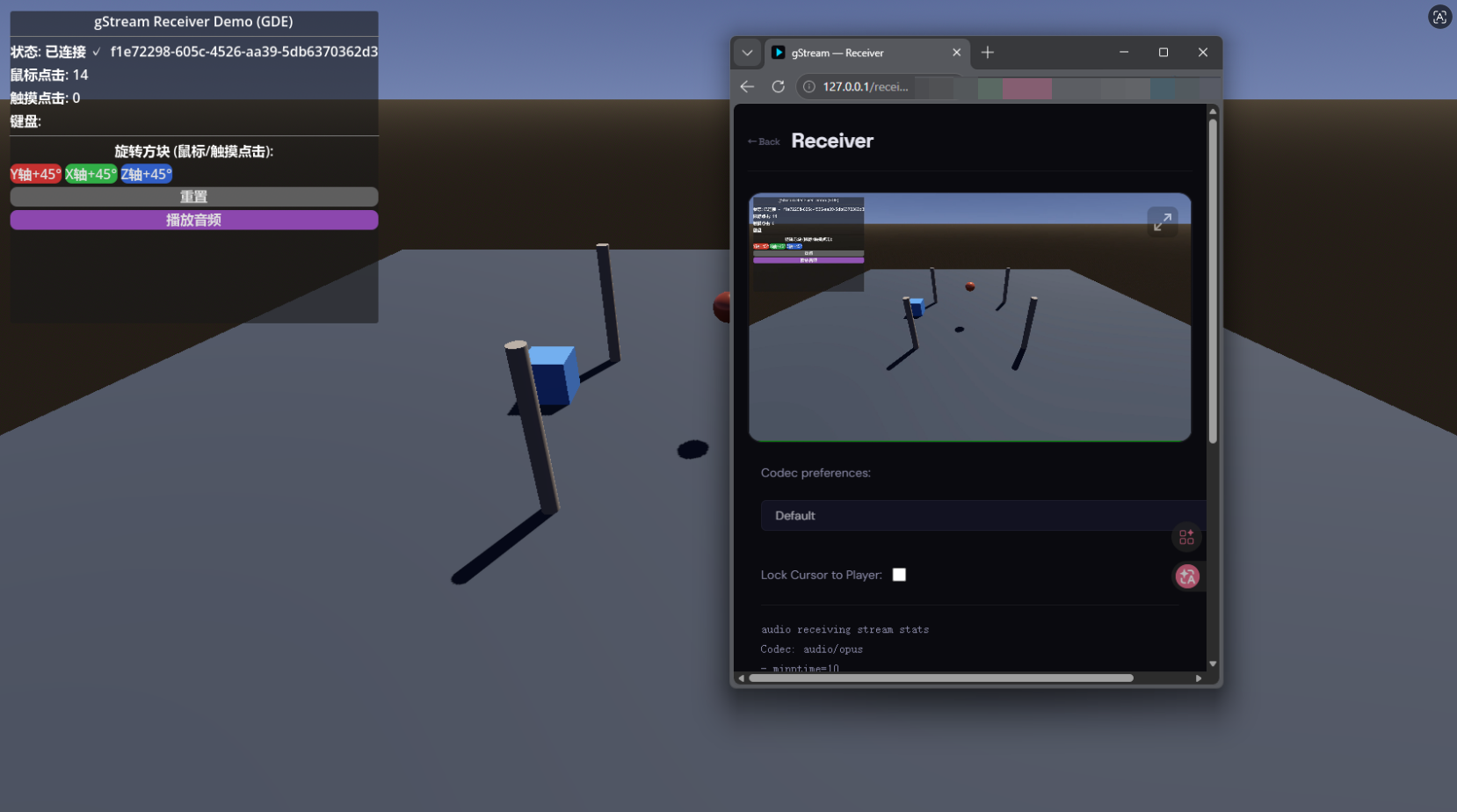Viewport: 1457px width, 812px height.
Task: Select the gStream — Receiver browser tab
Action: pyautogui.click(x=866, y=53)
